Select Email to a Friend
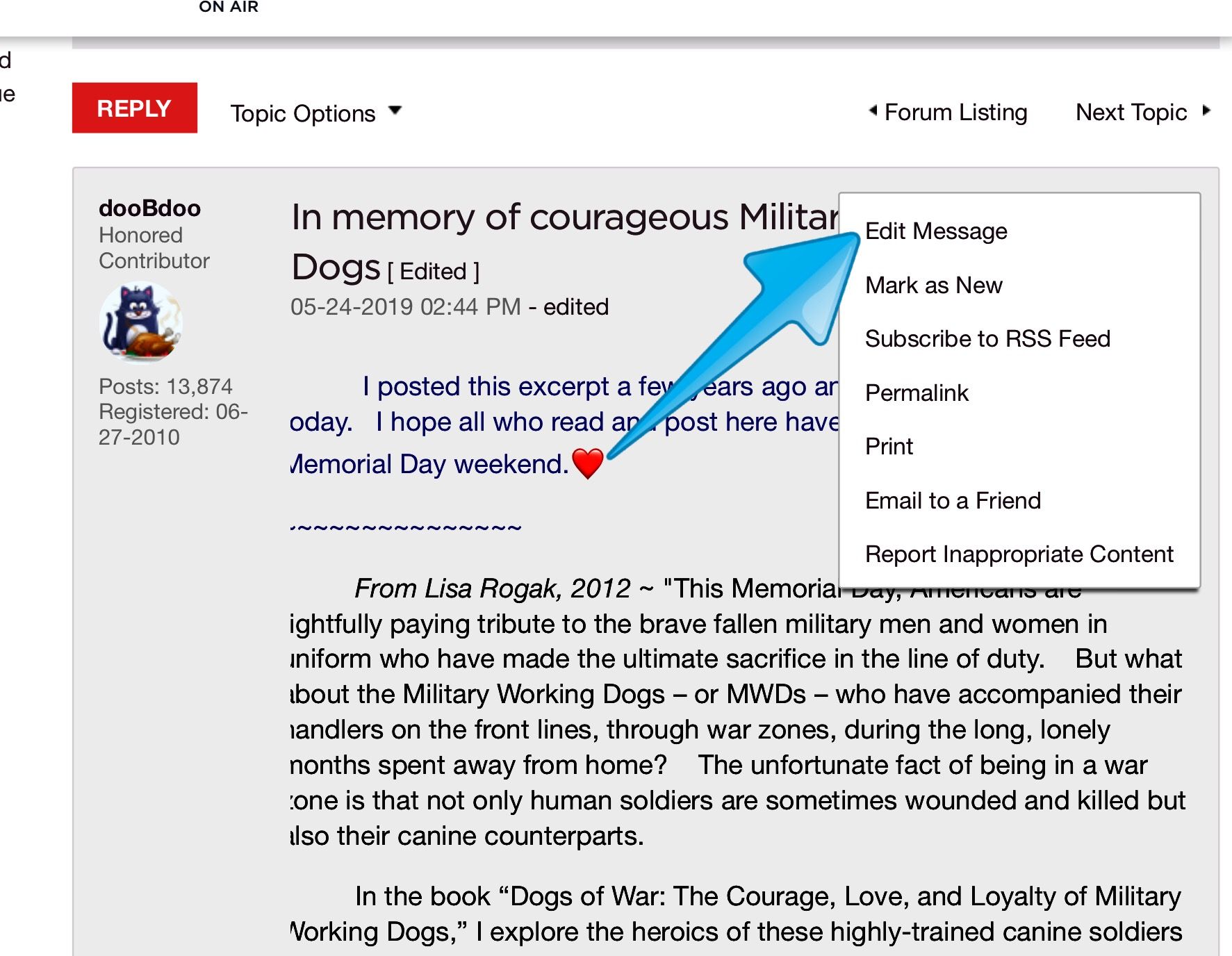The width and height of the screenshot is (1232, 956). point(953,500)
